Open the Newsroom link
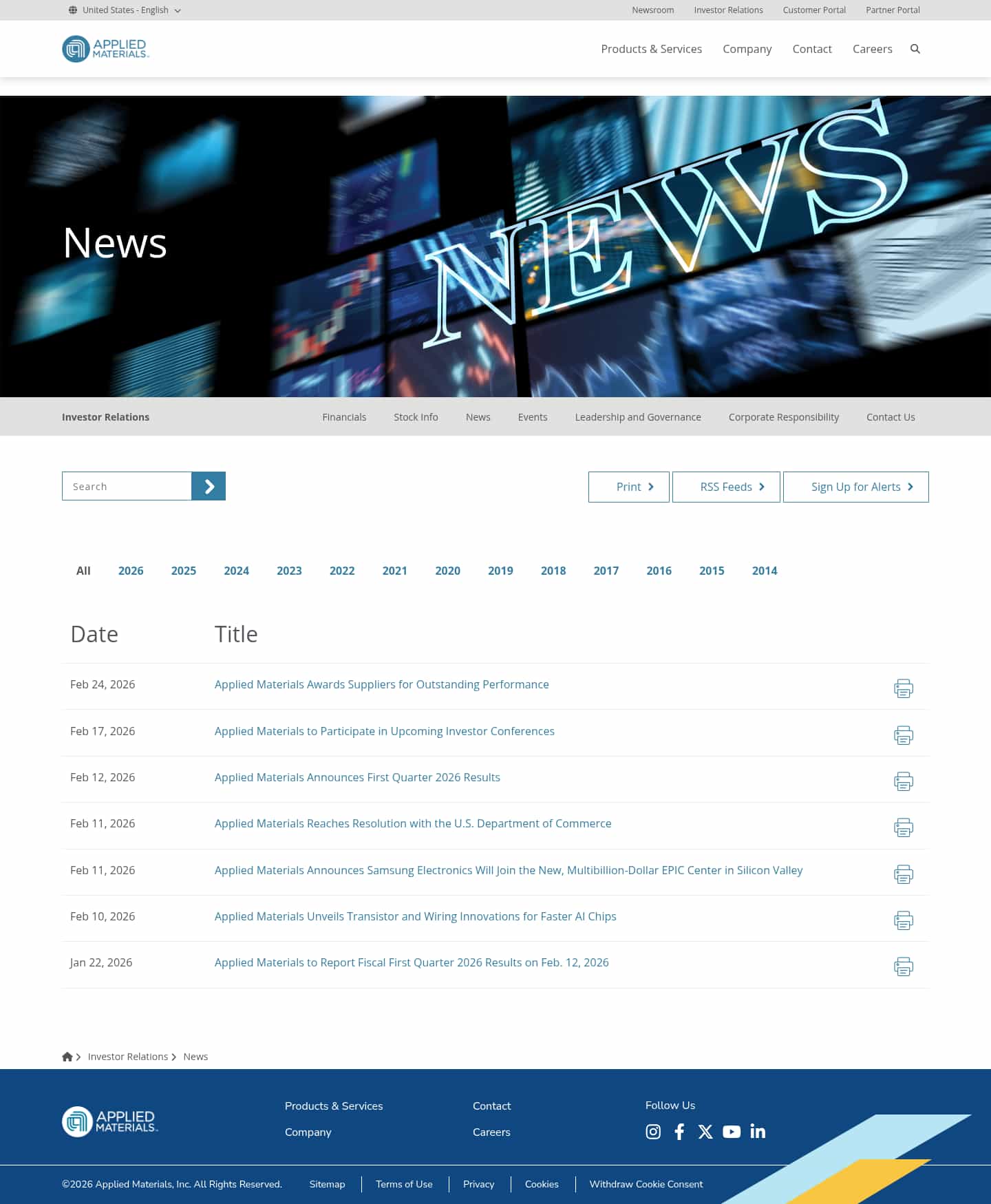The width and height of the screenshot is (991, 1204). [x=653, y=10]
